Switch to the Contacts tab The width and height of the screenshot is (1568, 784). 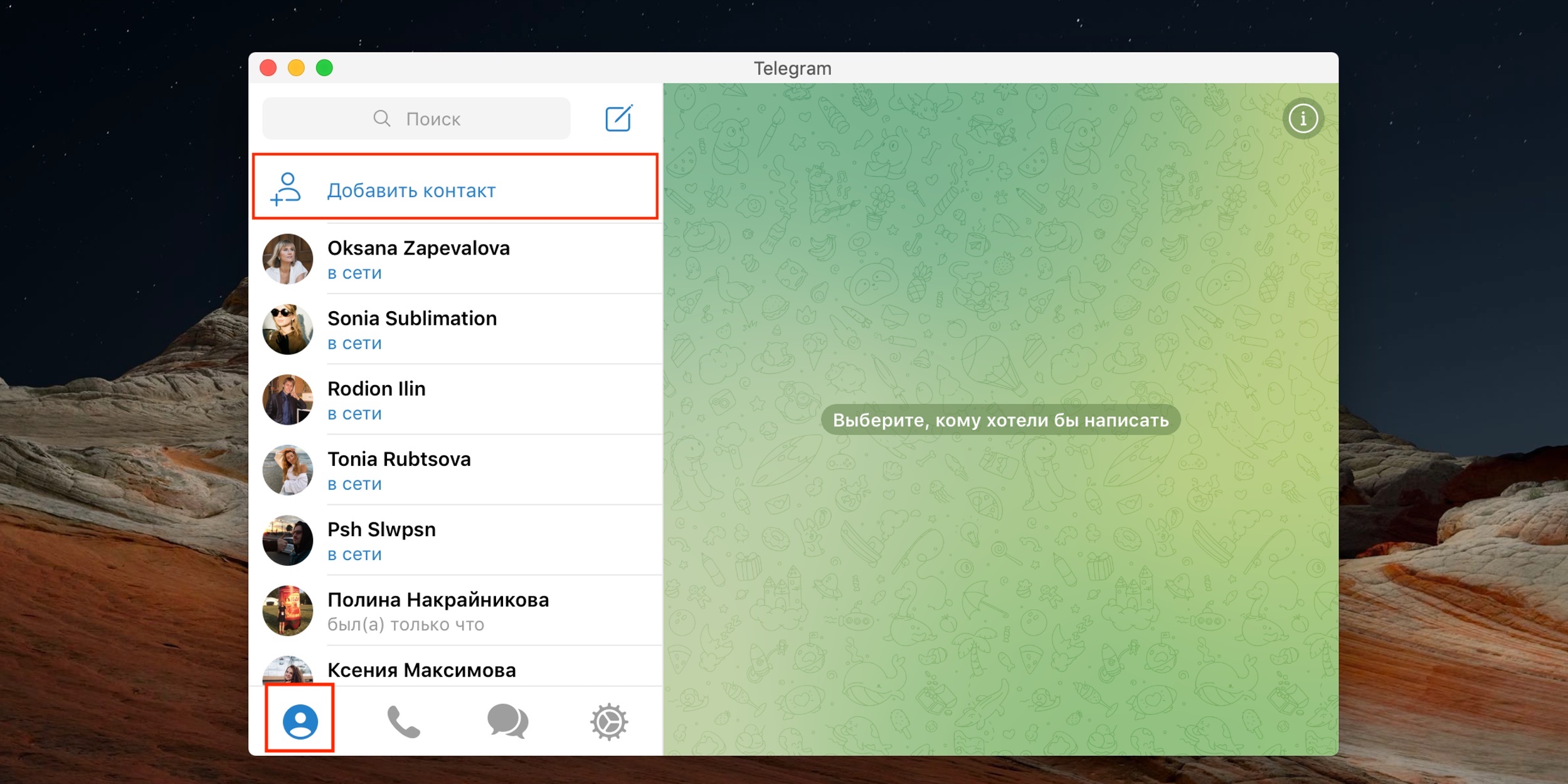click(300, 721)
